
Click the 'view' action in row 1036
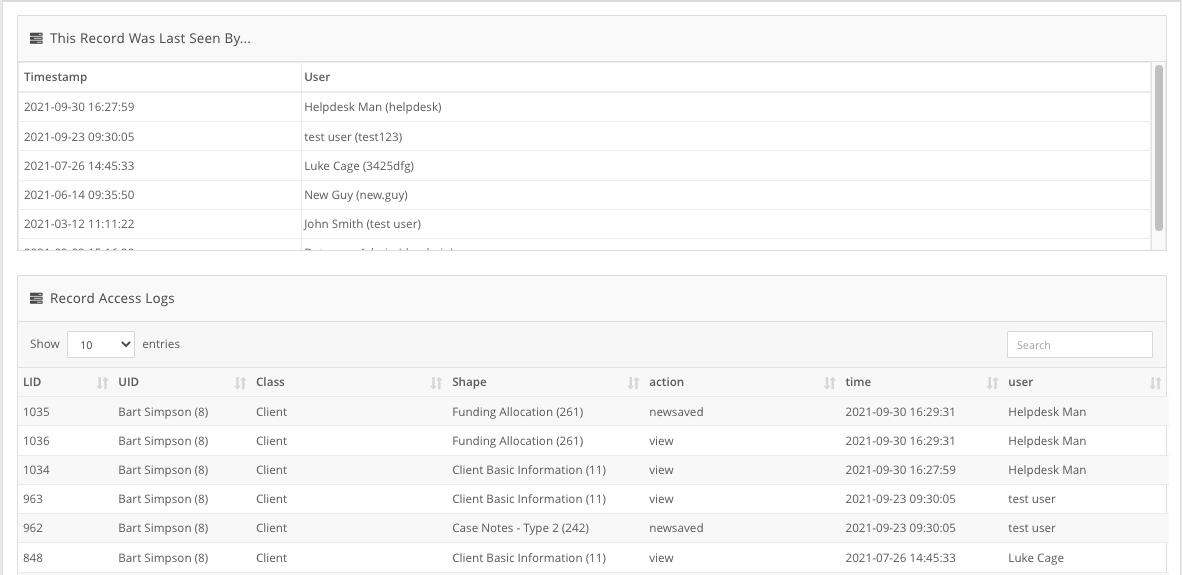(x=661, y=441)
